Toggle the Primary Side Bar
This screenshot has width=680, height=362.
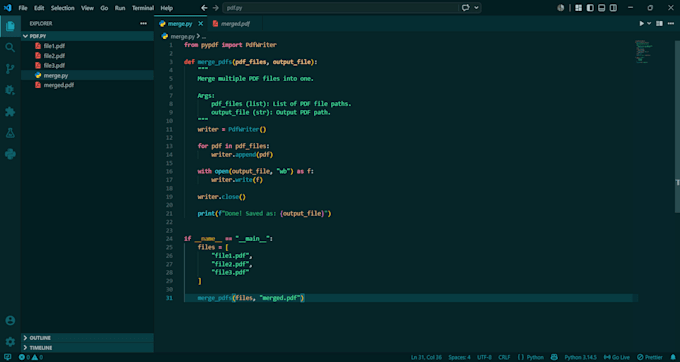click(590, 8)
